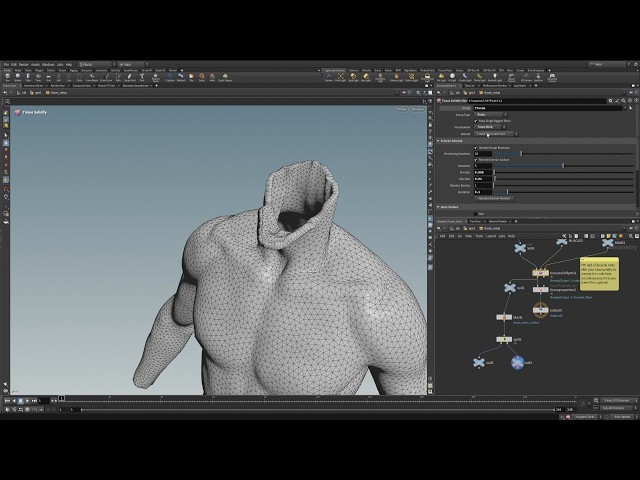Select the Sphere shelf tool

click(18, 77)
